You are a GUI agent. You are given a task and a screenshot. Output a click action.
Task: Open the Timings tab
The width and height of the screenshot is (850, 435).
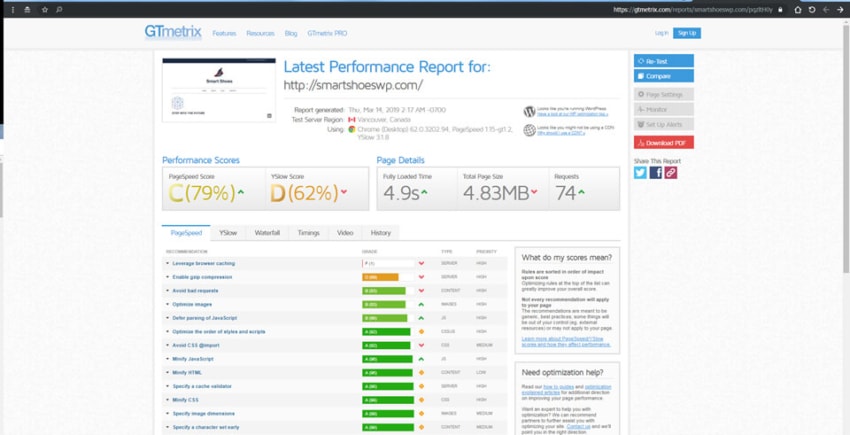pyautogui.click(x=308, y=233)
